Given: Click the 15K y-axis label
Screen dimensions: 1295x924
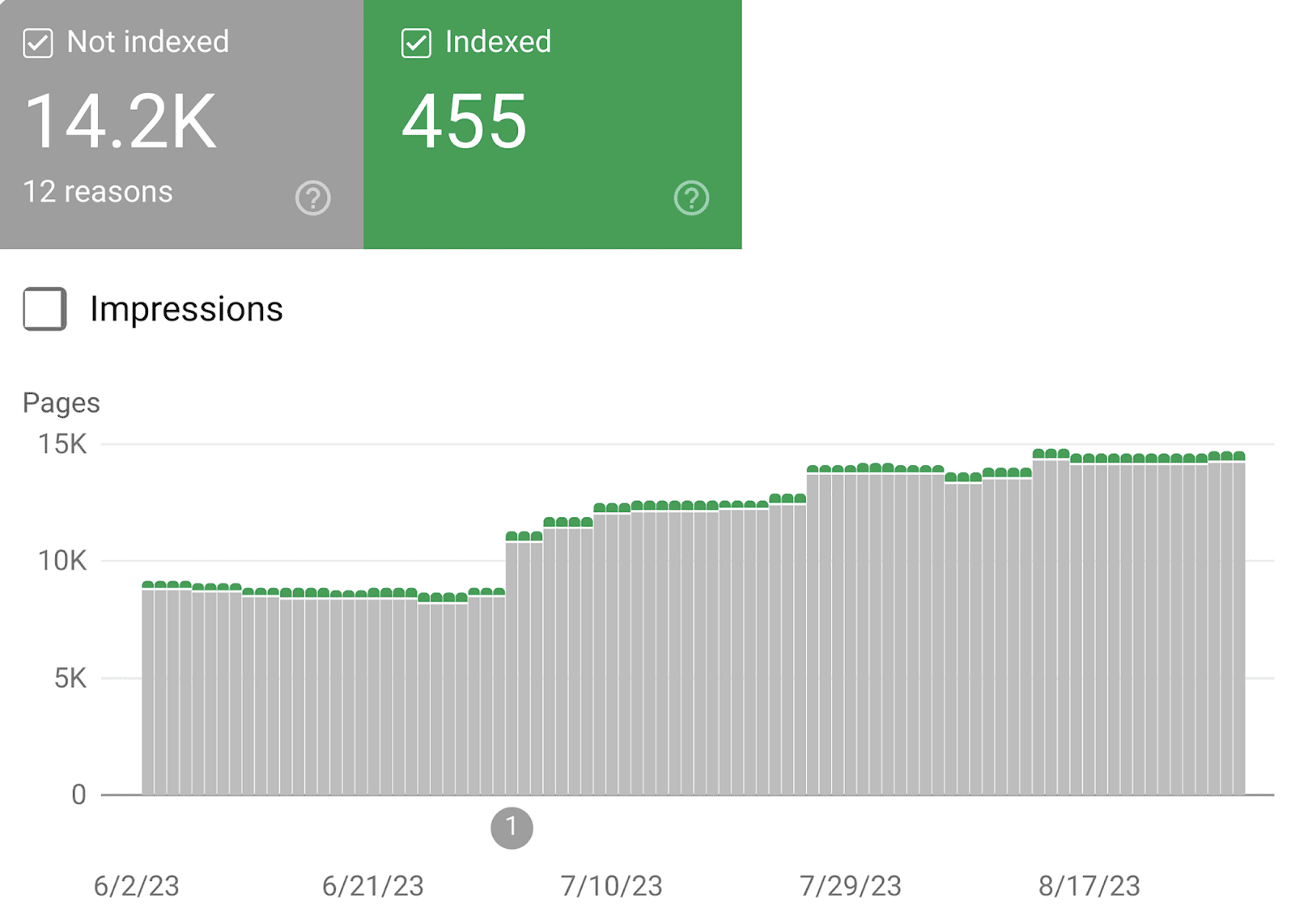Looking at the screenshot, I should pos(62,444).
